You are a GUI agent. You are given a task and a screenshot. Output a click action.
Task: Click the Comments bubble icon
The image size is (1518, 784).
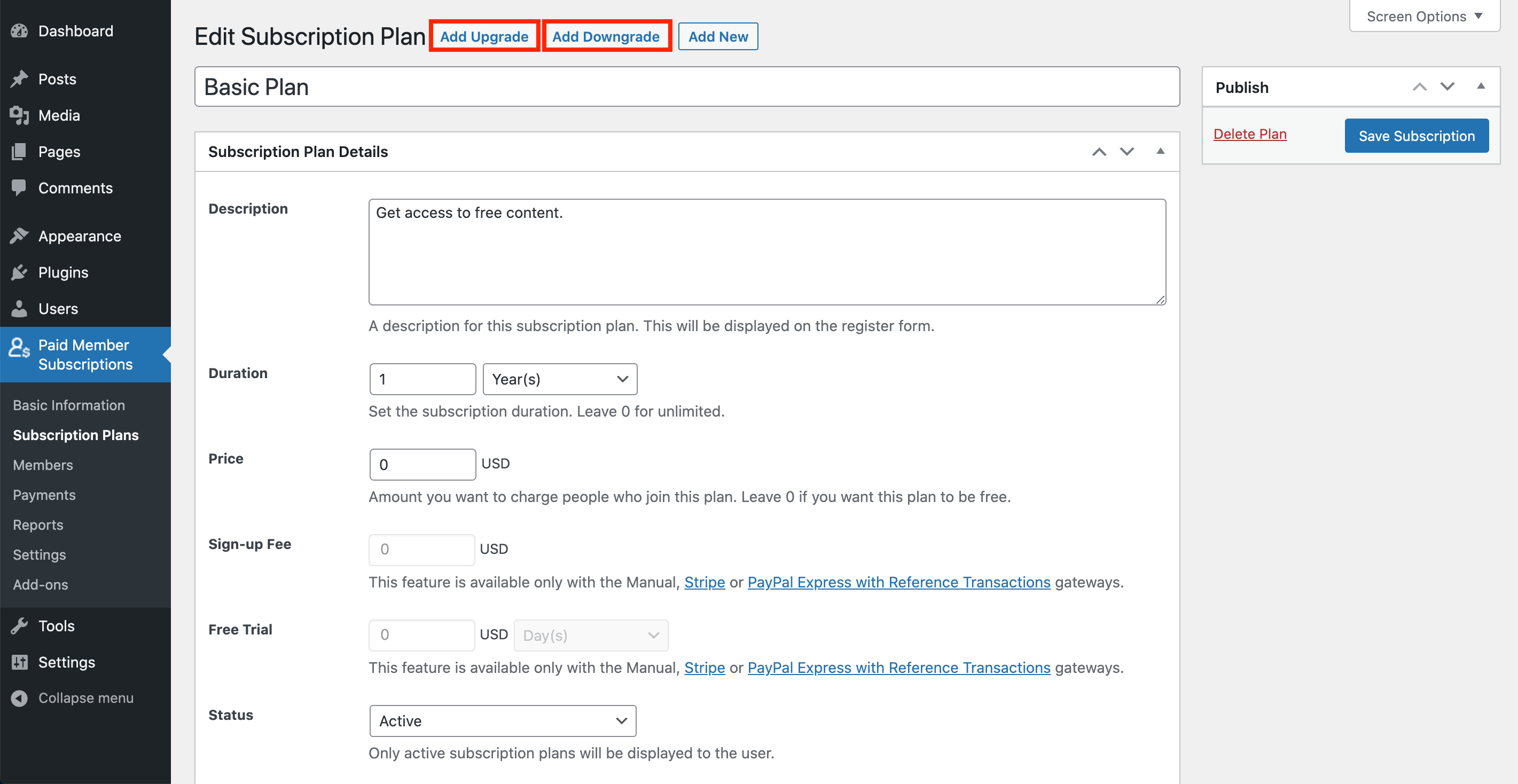[19, 188]
